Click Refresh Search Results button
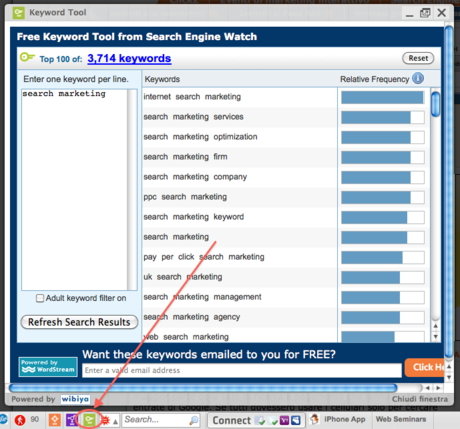Viewport: 460px width, 429px height. [79, 322]
